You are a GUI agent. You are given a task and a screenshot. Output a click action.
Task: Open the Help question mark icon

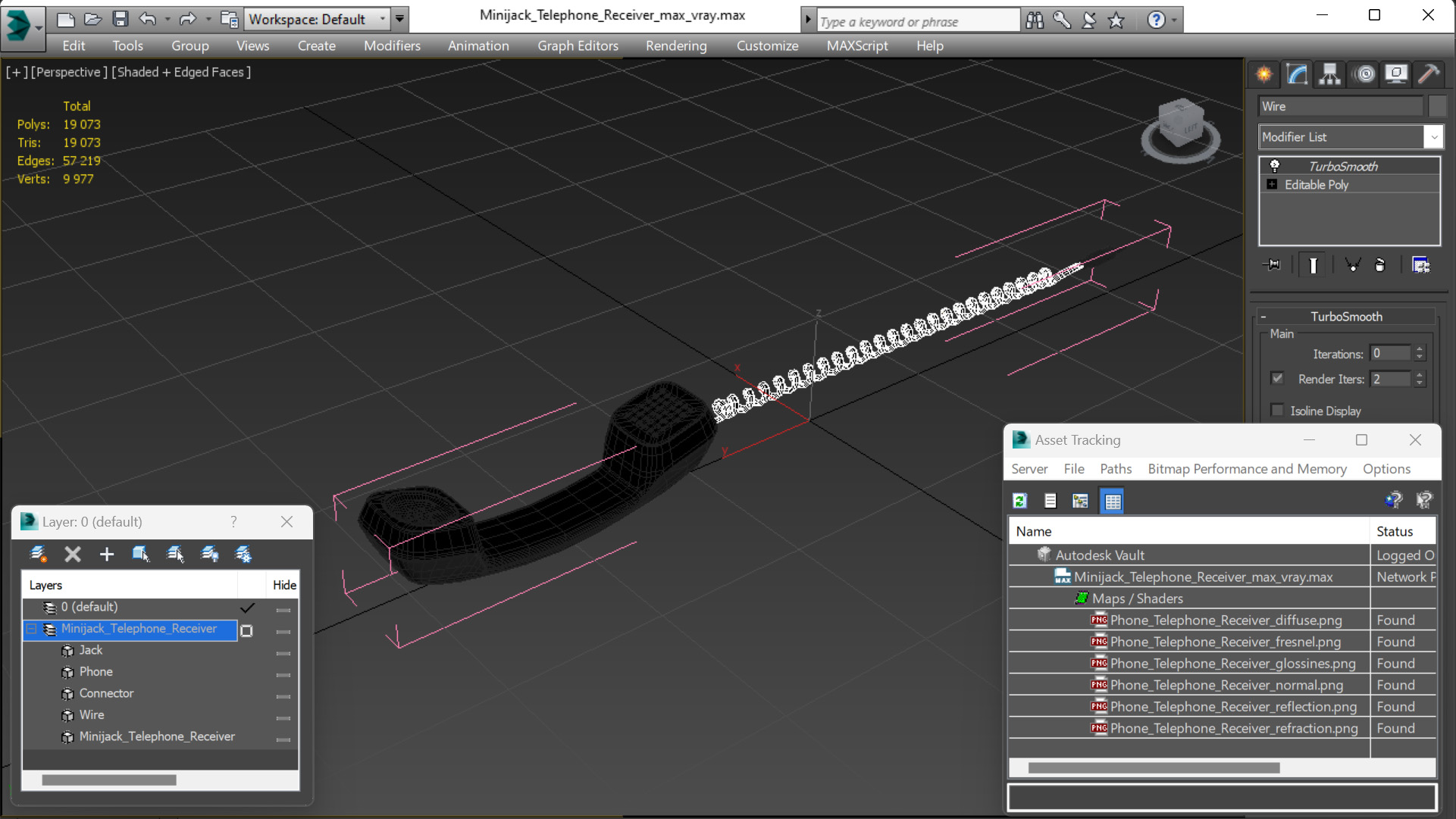[1155, 20]
